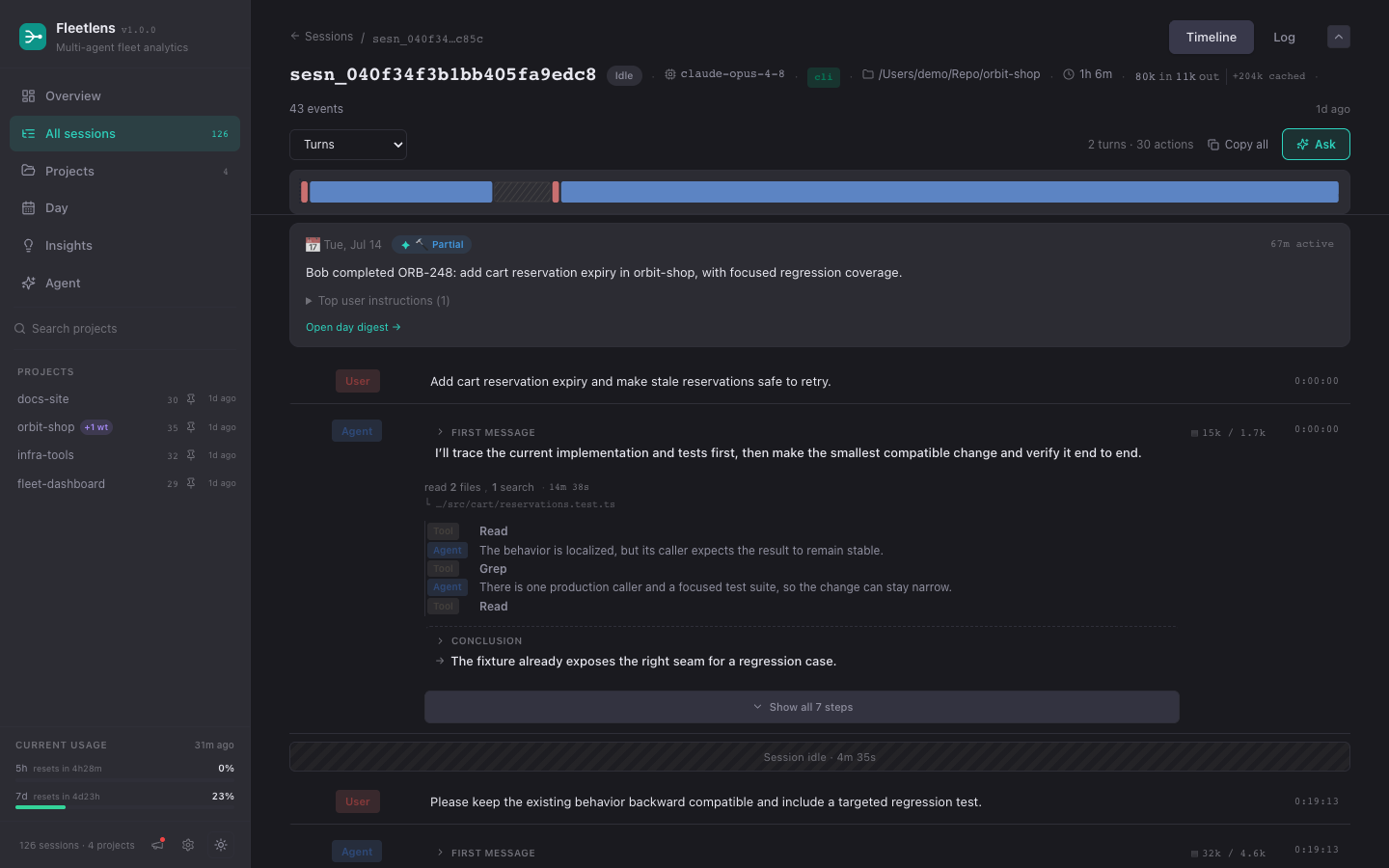This screenshot has width=1389, height=868.
Task: Click the Fleetlens logo icon
Action: point(33,37)
